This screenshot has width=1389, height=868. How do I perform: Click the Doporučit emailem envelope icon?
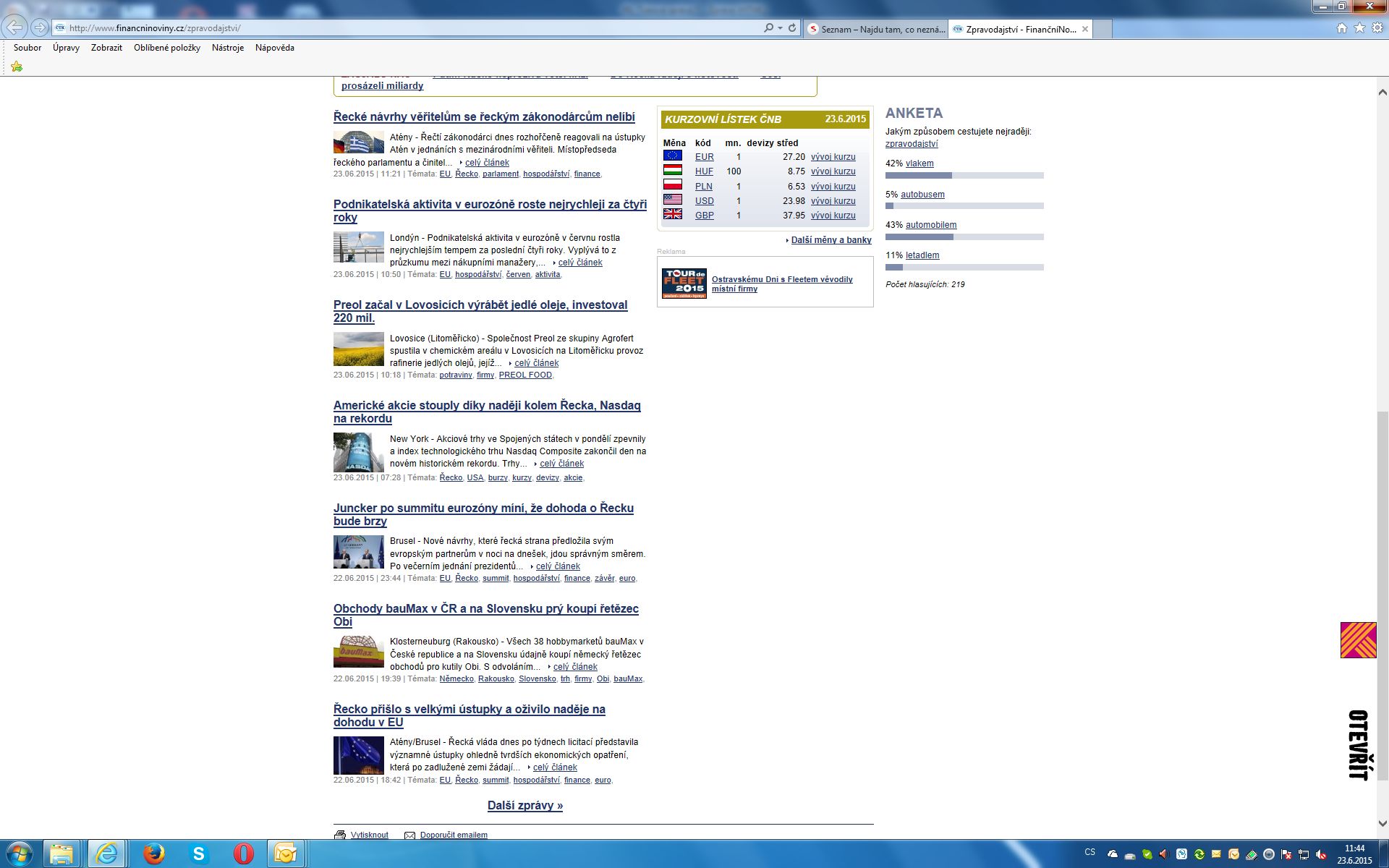coord(409,835)
